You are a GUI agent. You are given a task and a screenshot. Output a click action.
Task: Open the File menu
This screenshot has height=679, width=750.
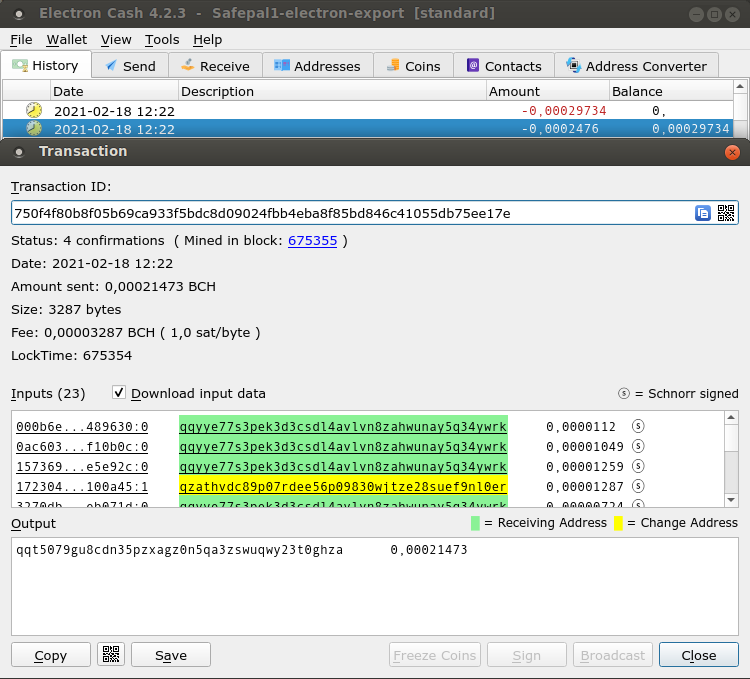point(21,40)
